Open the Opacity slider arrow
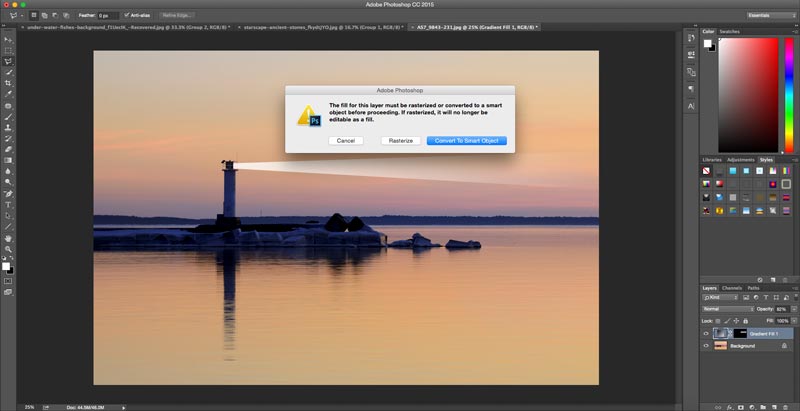Viewport: 800px width, 411px height. pos(794,309)
